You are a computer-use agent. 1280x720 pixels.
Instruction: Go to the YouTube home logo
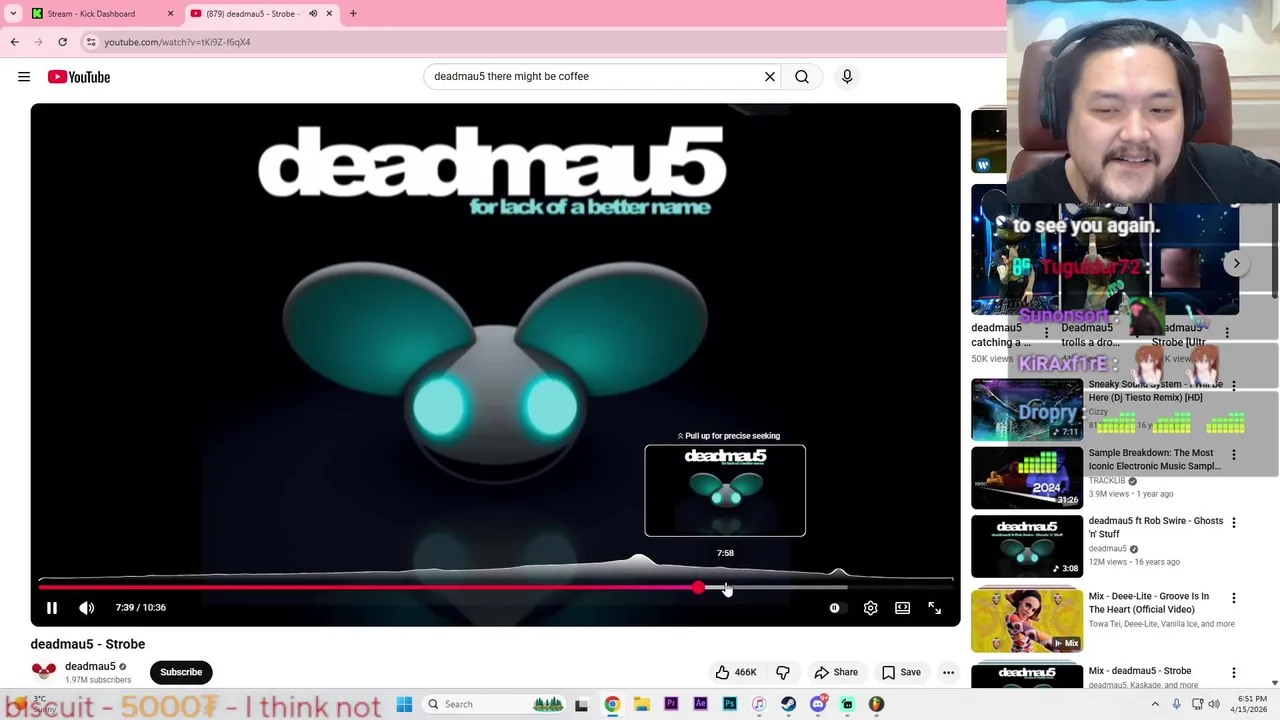79,77
